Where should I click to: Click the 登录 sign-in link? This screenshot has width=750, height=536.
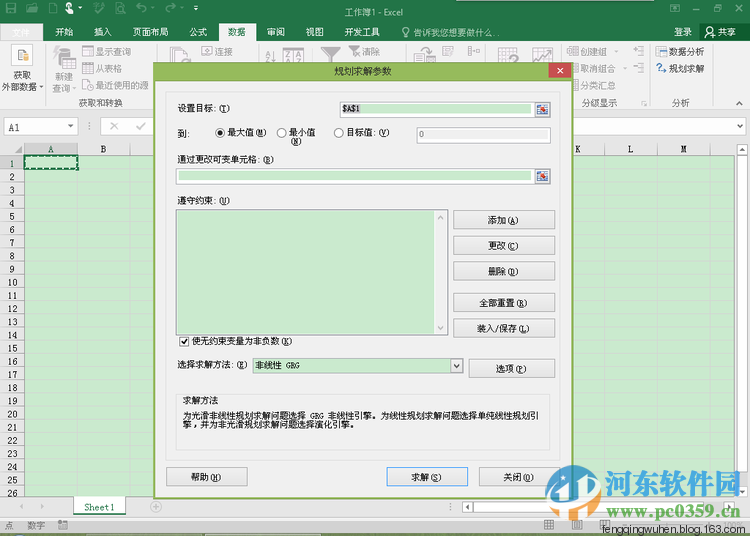(683, 32)
